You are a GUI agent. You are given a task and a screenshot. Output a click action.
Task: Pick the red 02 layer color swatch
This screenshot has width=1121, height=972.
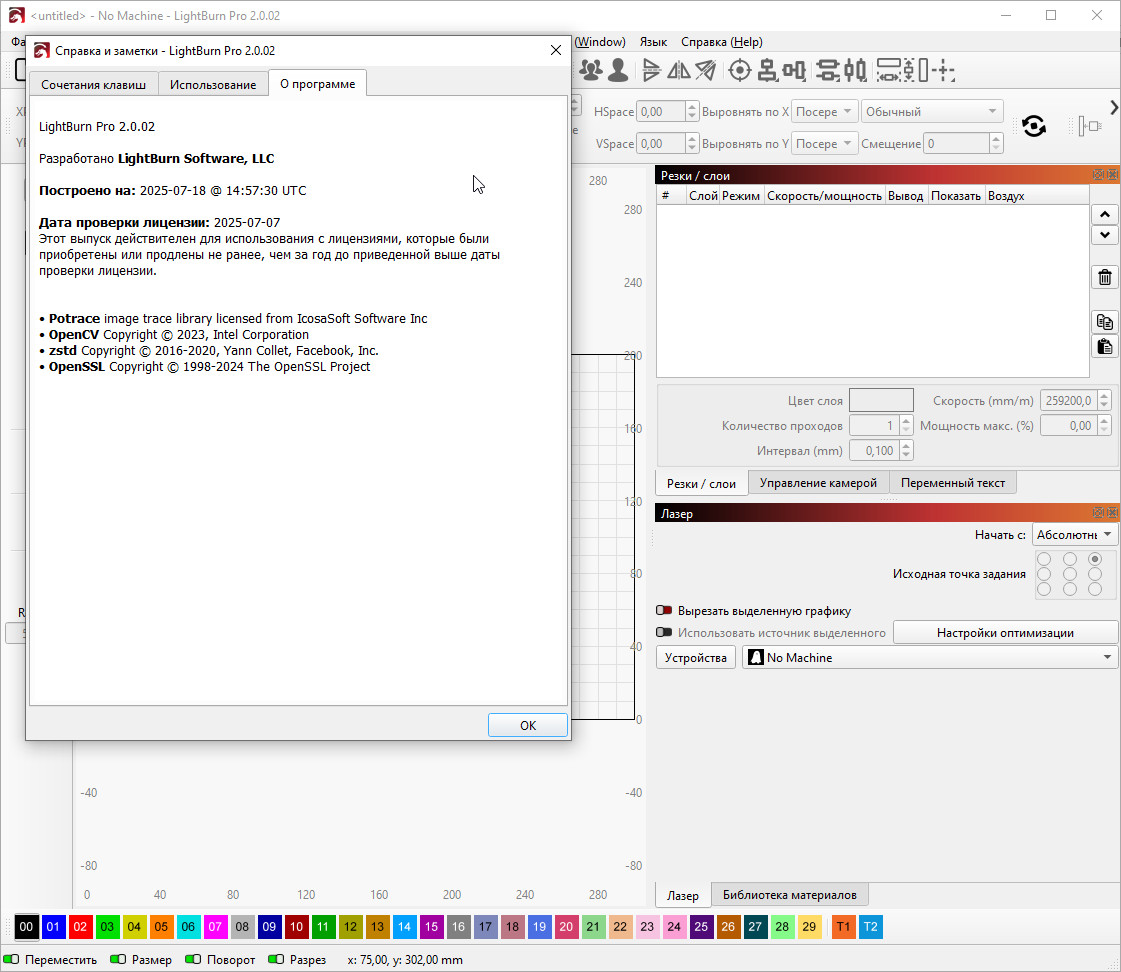[x=81, y=927]
